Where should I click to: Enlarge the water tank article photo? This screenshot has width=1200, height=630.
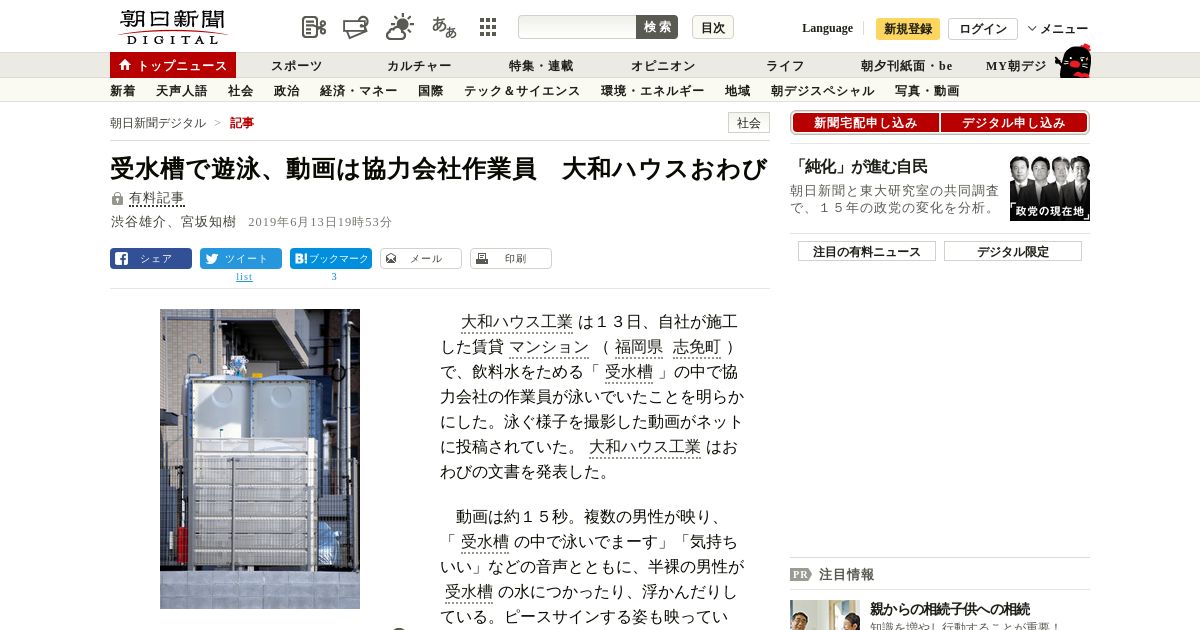tap(260, 459)
